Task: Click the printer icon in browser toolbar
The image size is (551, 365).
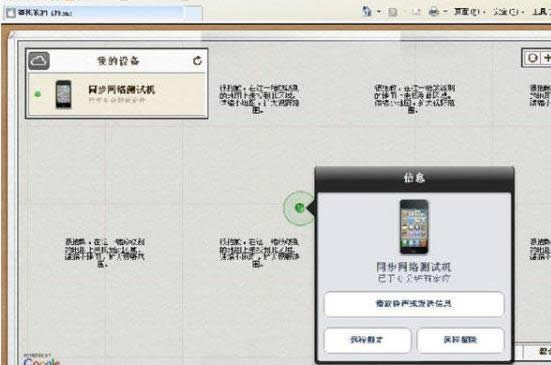Action: [x=434, y=12]
